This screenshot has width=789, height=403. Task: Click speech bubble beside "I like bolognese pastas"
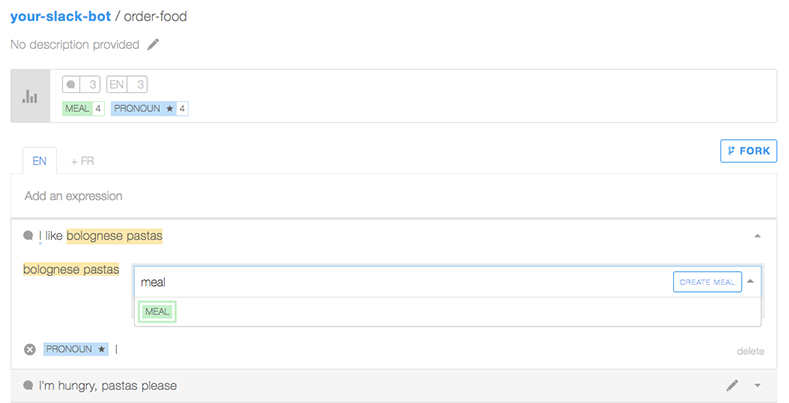coord(28,235)
